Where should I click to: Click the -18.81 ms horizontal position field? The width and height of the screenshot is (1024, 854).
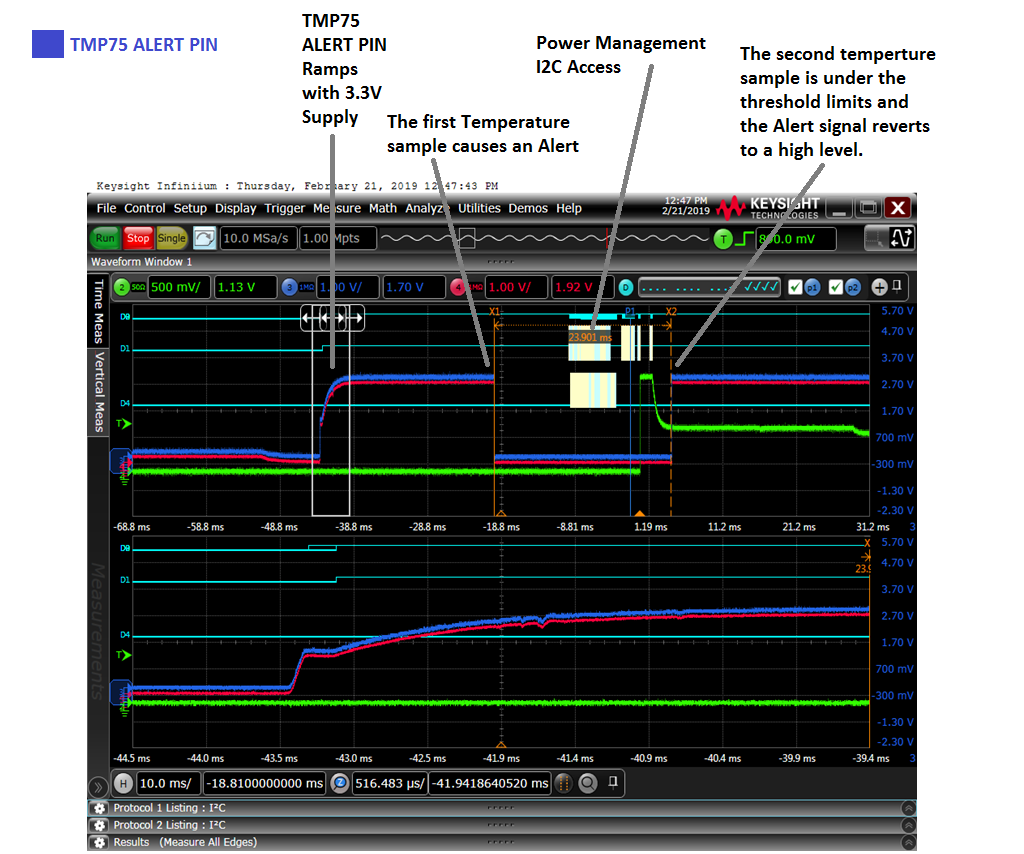click(264, 783)
